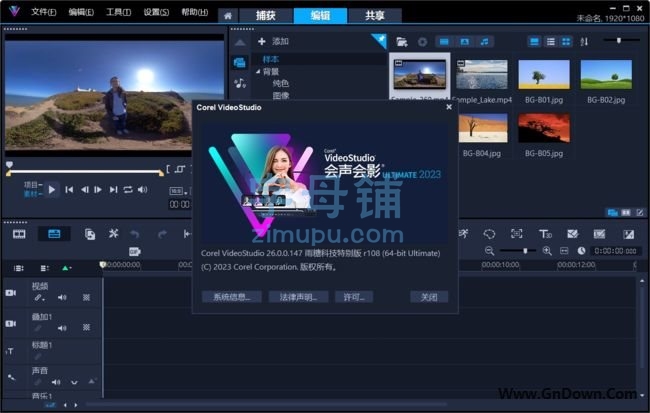This screenshot has height=413, width=650.
Task: Toggle photo filter in library
Action: pos(464,41)
